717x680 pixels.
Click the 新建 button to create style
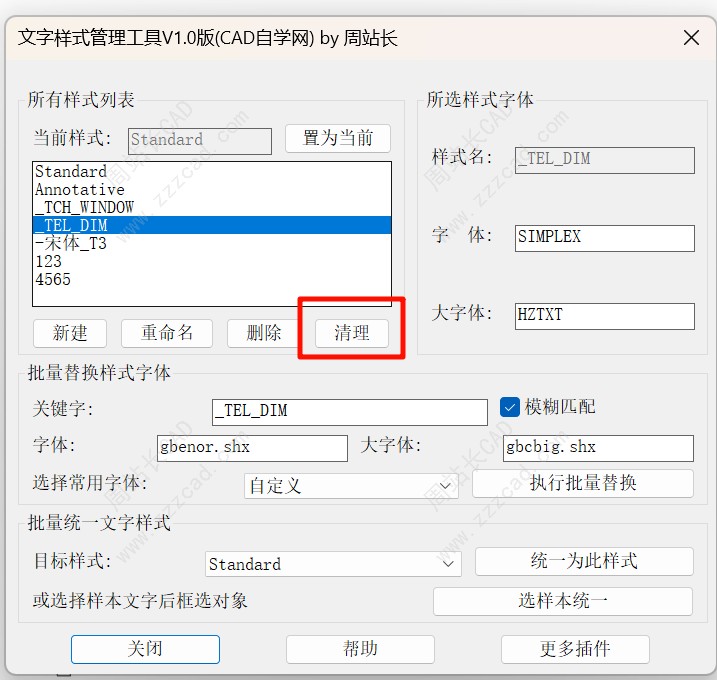pos(70,333)
